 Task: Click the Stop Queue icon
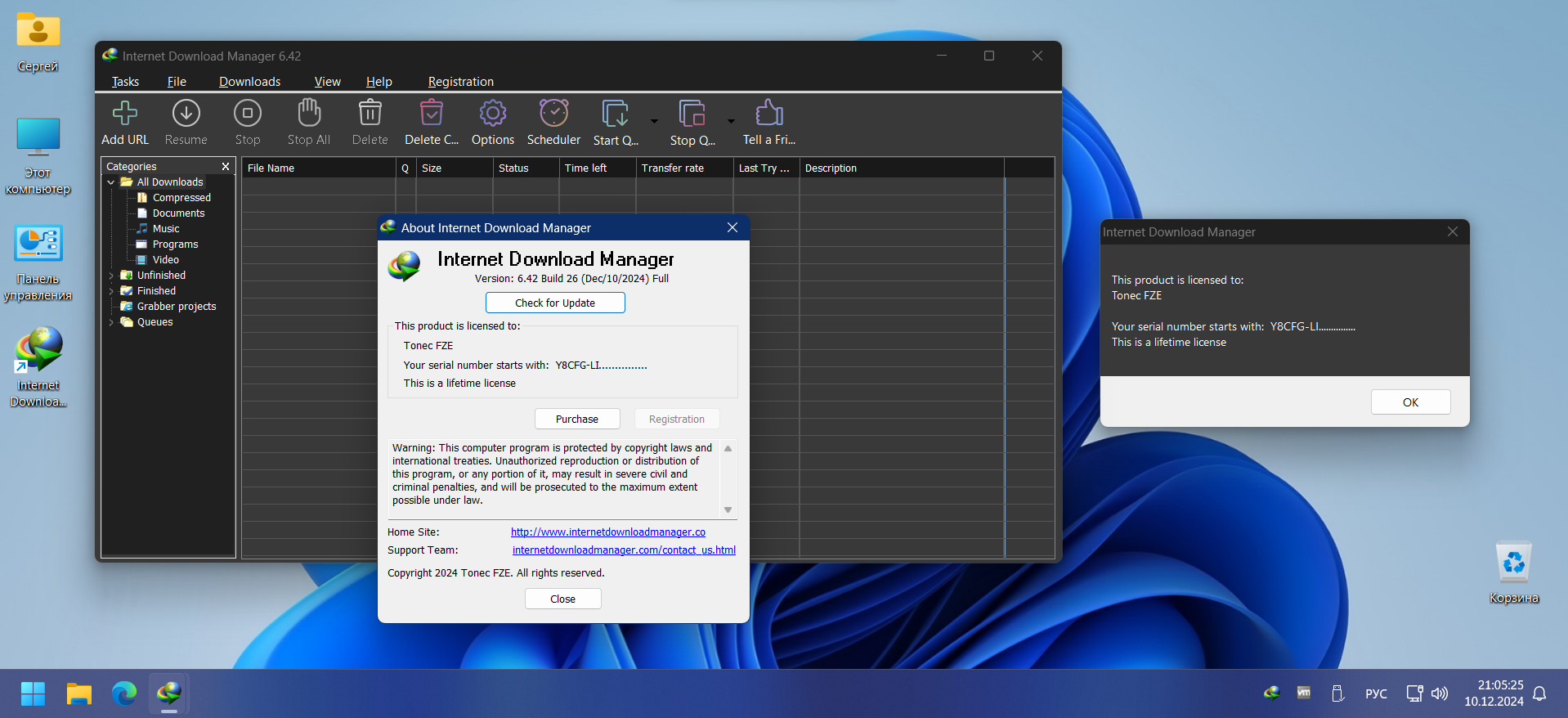(x=692, y=114)
